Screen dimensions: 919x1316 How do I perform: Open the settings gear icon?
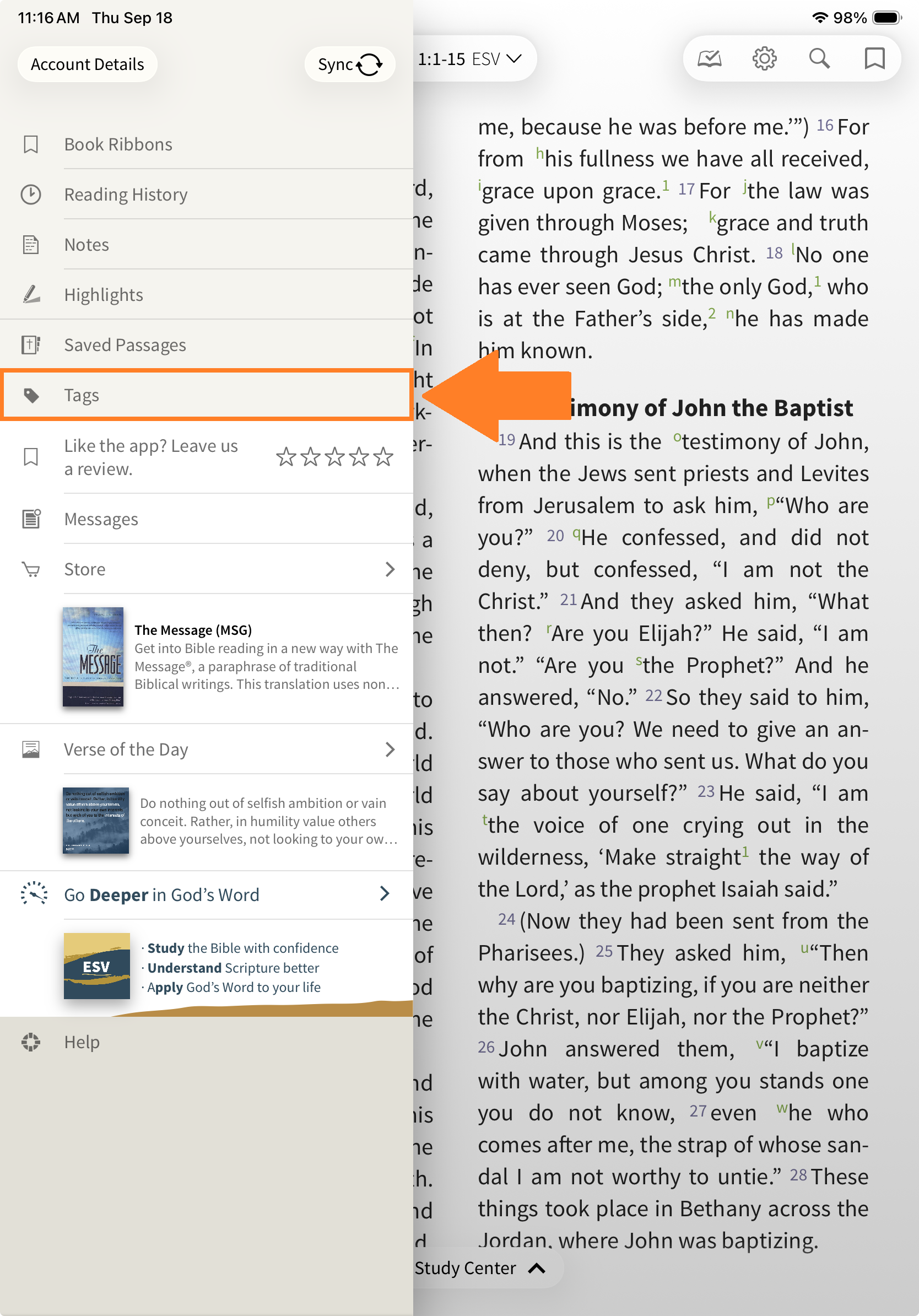[x=764, y=58]
